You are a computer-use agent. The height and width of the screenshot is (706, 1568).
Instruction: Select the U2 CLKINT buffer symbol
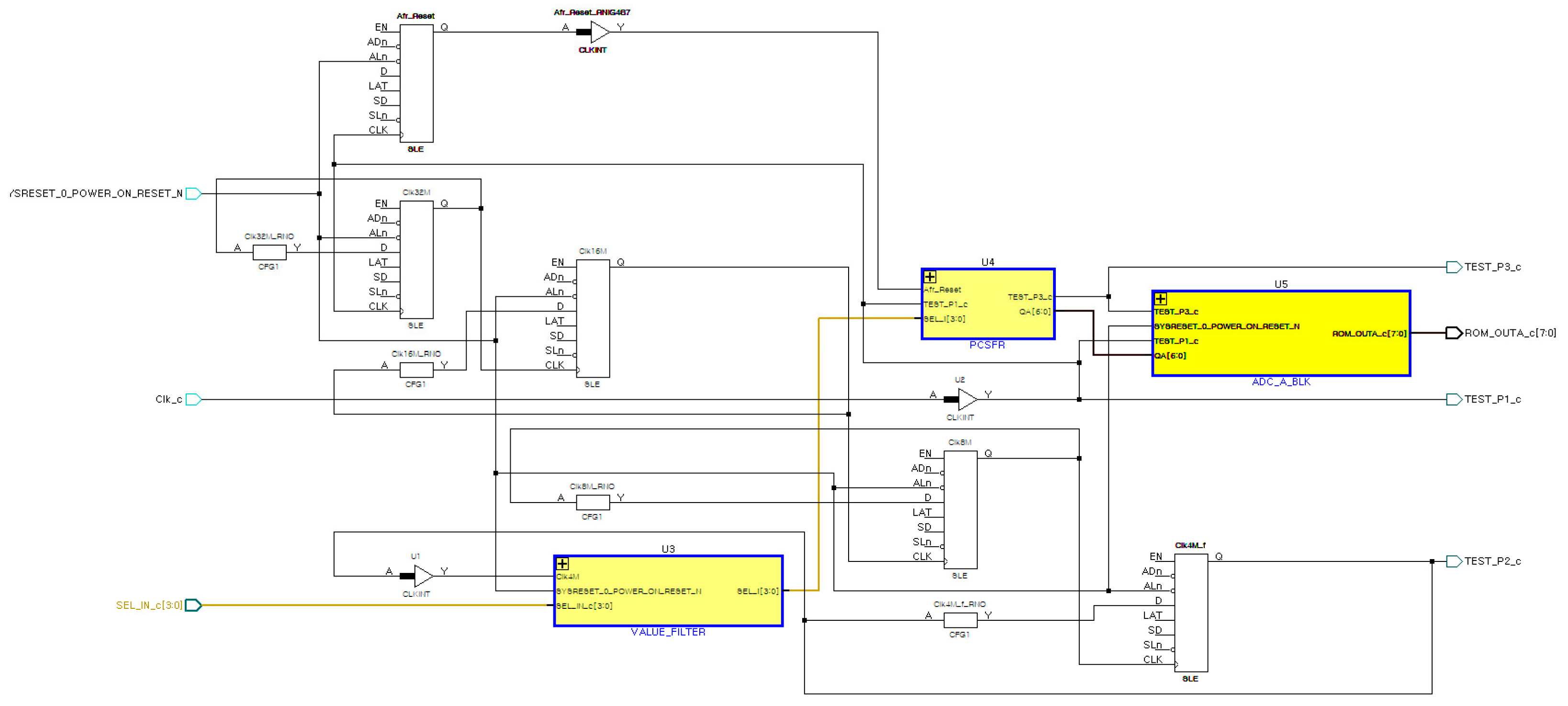tap(967, 399)
